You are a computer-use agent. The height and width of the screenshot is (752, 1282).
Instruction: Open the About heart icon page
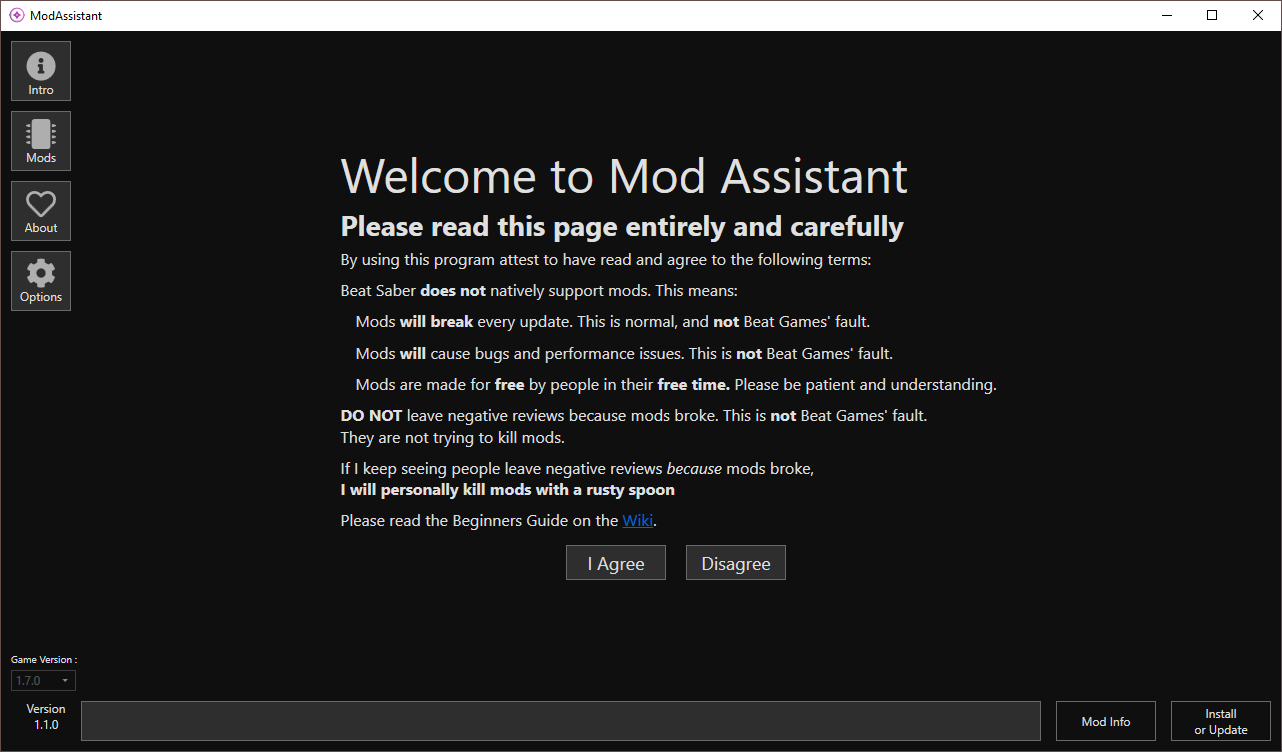(x=41, y=211)
